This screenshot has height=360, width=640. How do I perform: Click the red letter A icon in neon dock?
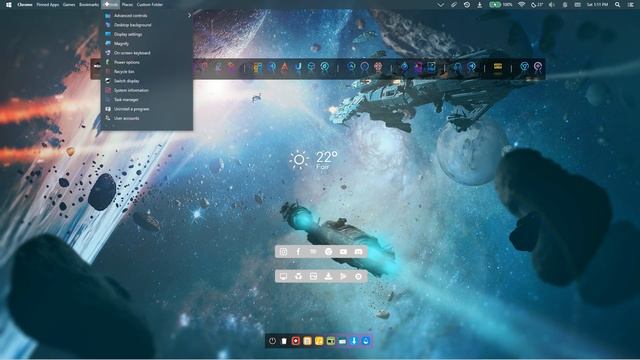284,67
